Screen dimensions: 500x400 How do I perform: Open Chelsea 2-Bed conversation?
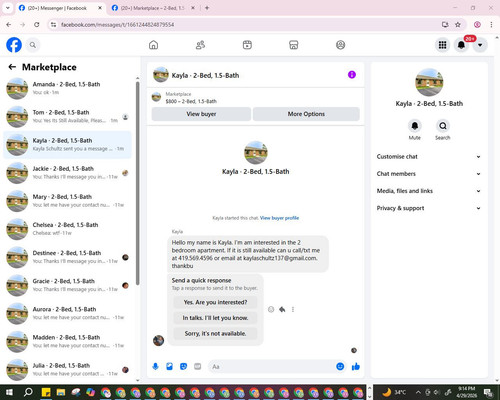(x=68, y=229)
